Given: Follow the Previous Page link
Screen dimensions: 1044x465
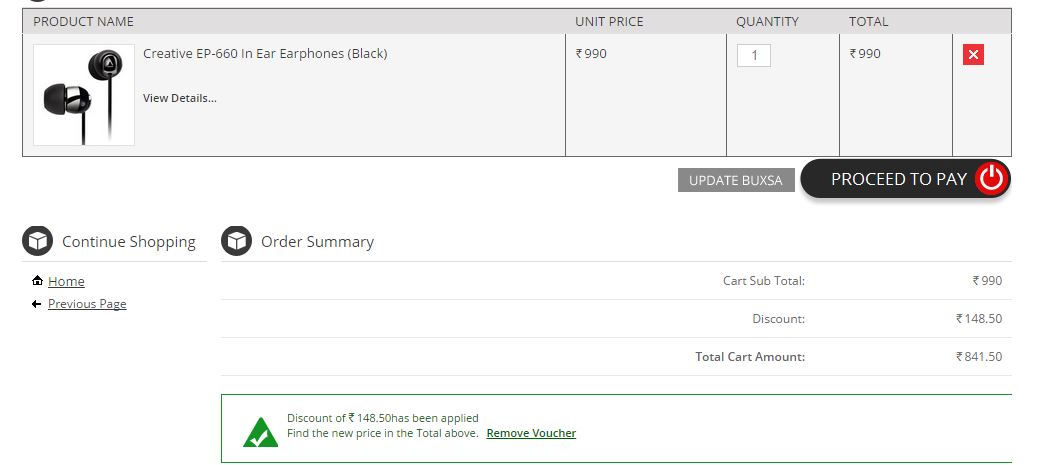Looking at the screenshot, I should [87, 304].
